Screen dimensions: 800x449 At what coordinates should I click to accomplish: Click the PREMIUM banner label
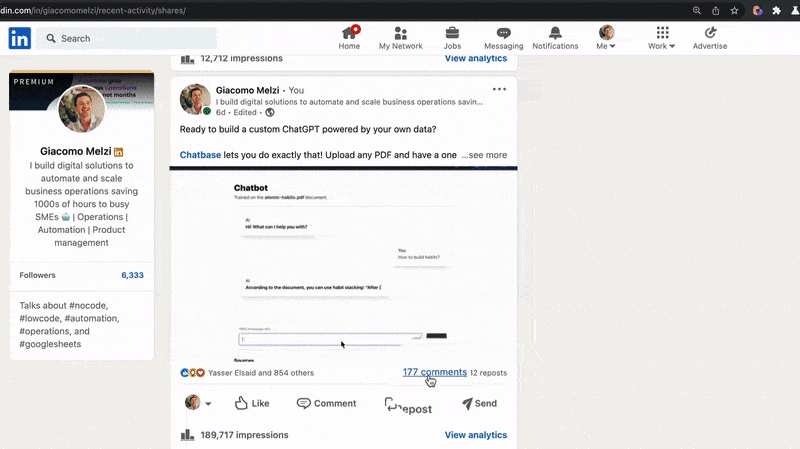click(x=34, y=82)
